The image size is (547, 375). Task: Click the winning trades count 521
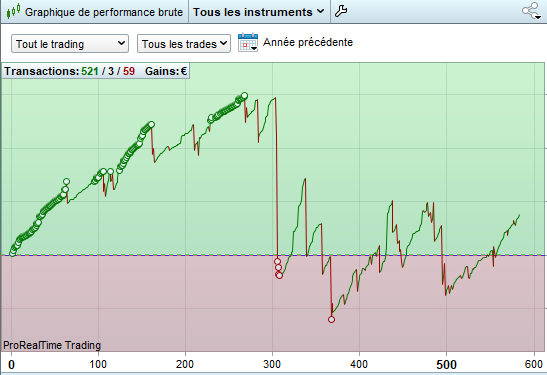[x=90, y=71]
